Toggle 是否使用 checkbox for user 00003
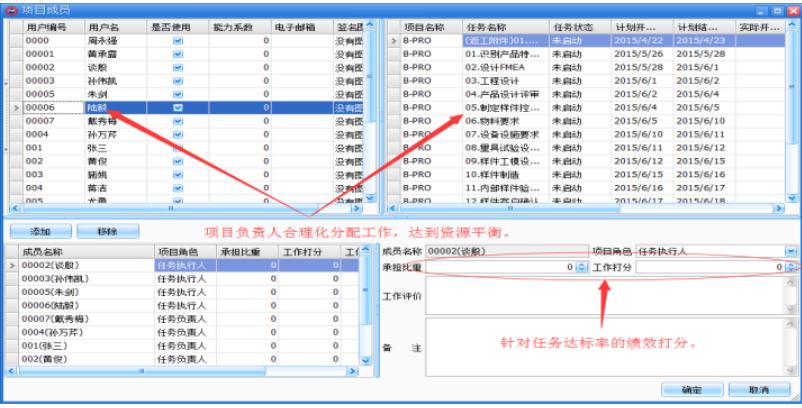This screenshot has height=408, width=802. click(177, 81)
